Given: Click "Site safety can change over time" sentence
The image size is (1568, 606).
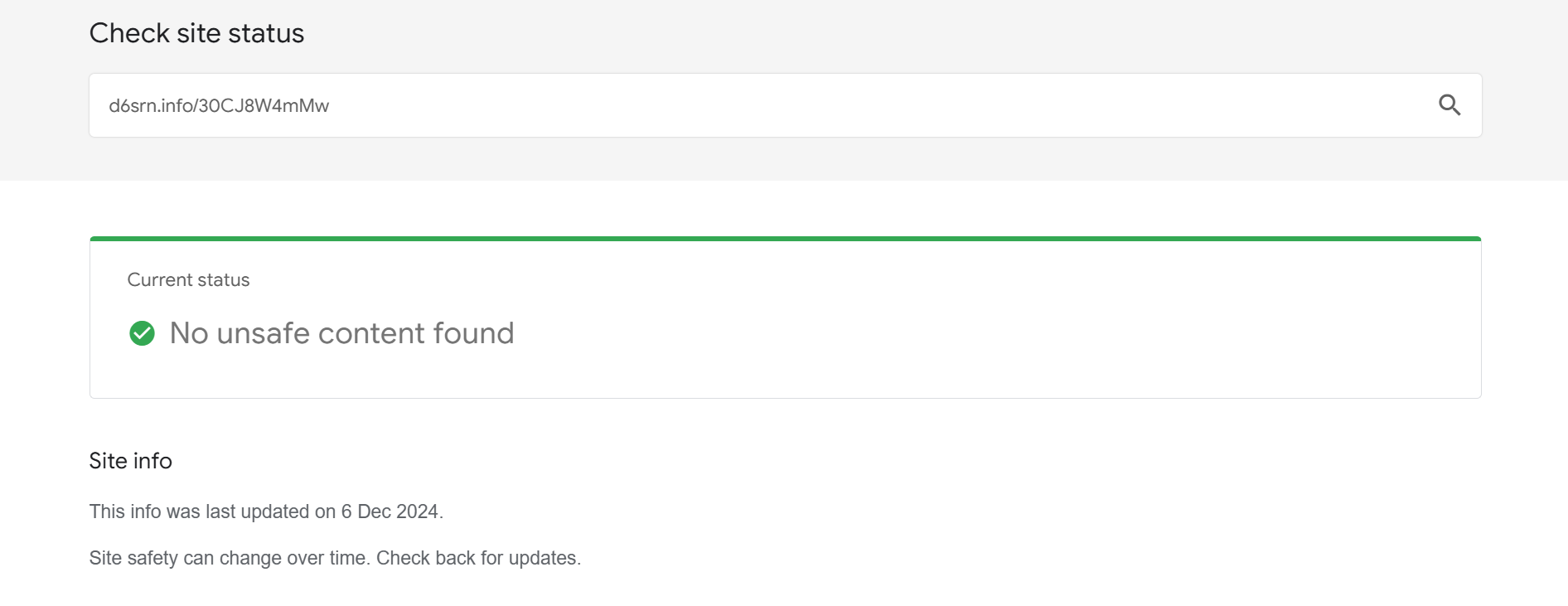Looking at the screenshot, I should [230, 558].
